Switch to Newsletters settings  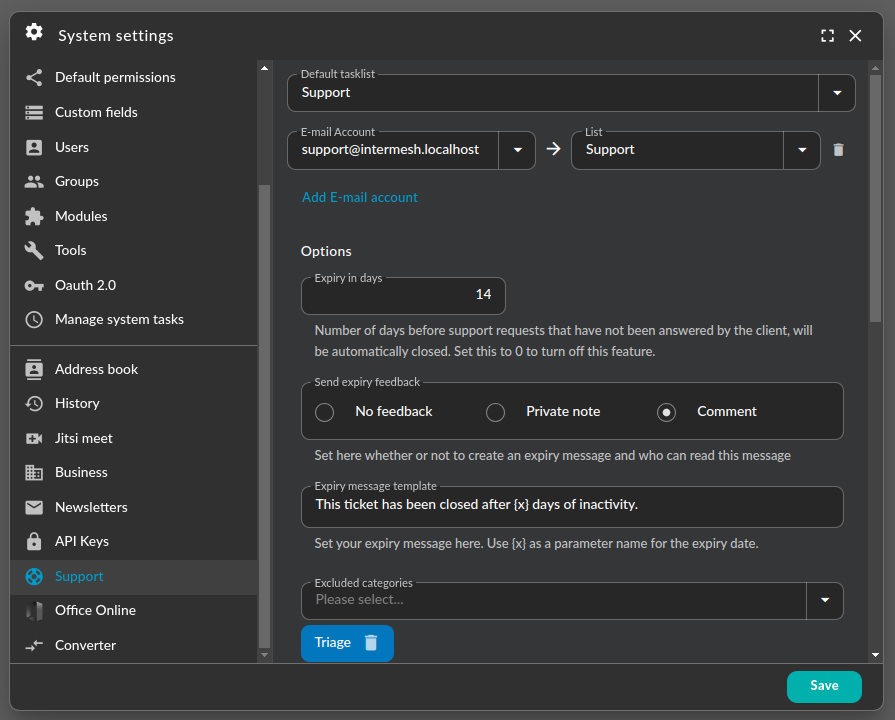click(x=134, y=507)
